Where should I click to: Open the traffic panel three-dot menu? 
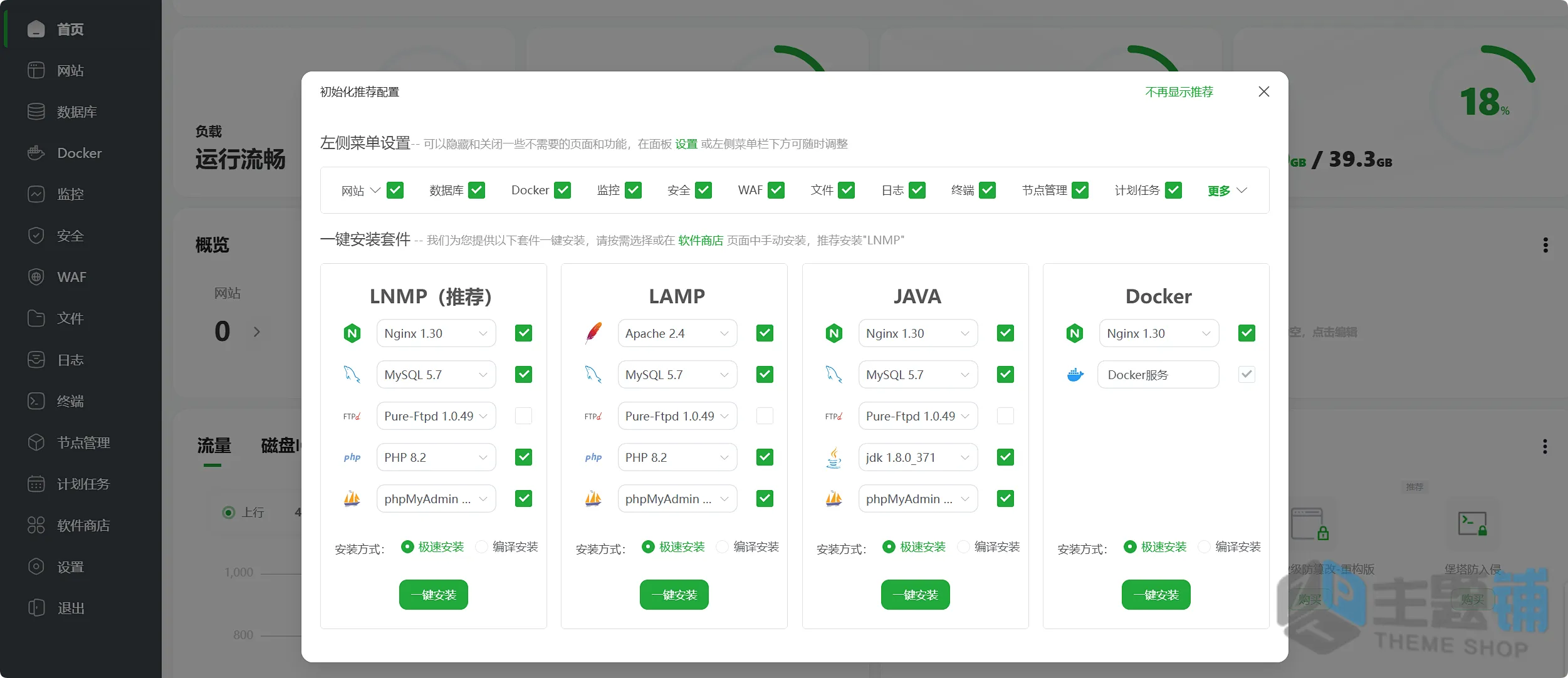coord(1545,446)
